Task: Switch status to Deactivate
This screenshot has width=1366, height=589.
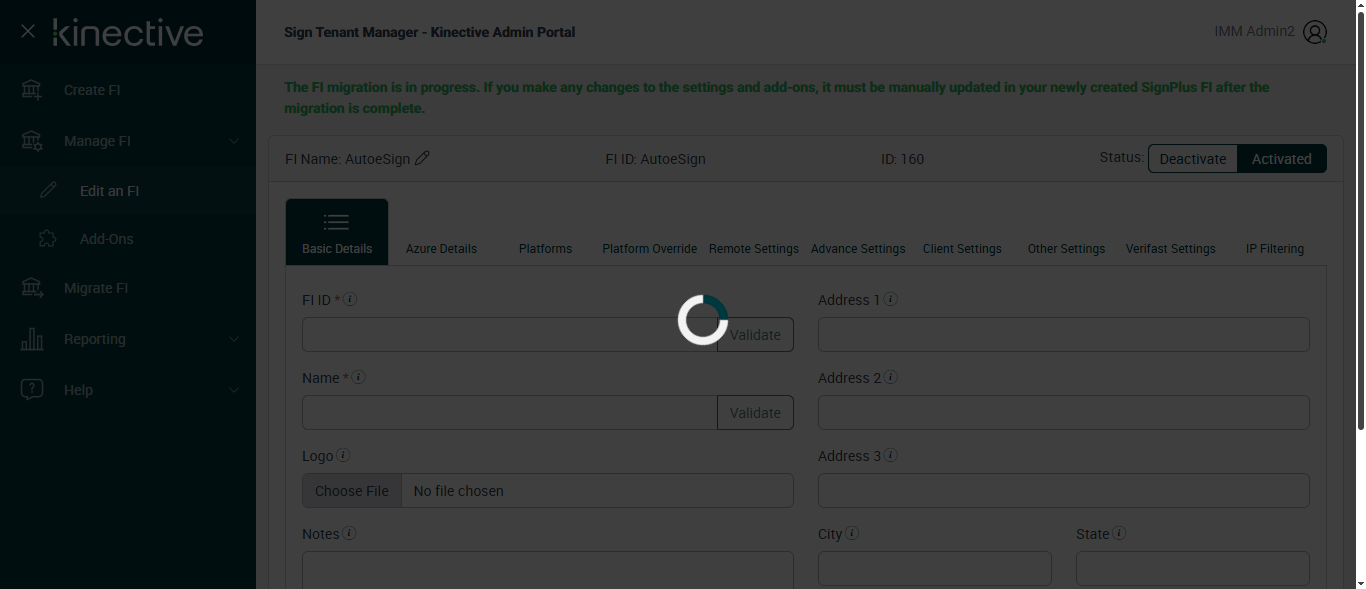Action: 1192,159
